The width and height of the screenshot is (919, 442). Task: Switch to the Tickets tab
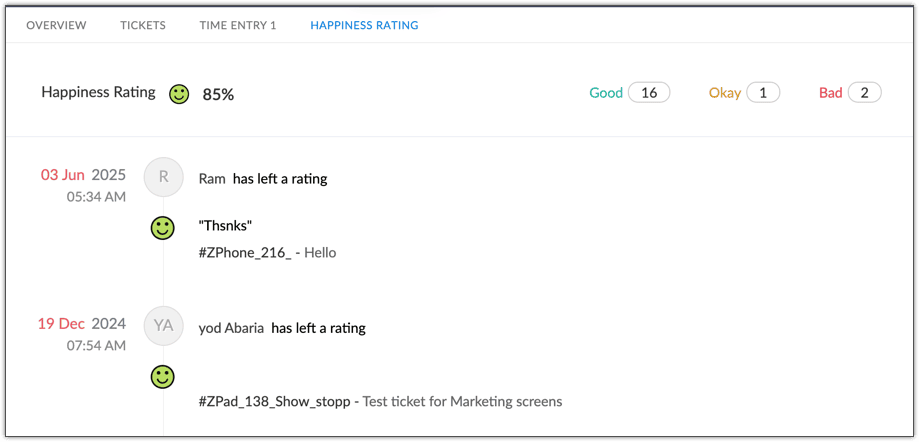(143, 25)
